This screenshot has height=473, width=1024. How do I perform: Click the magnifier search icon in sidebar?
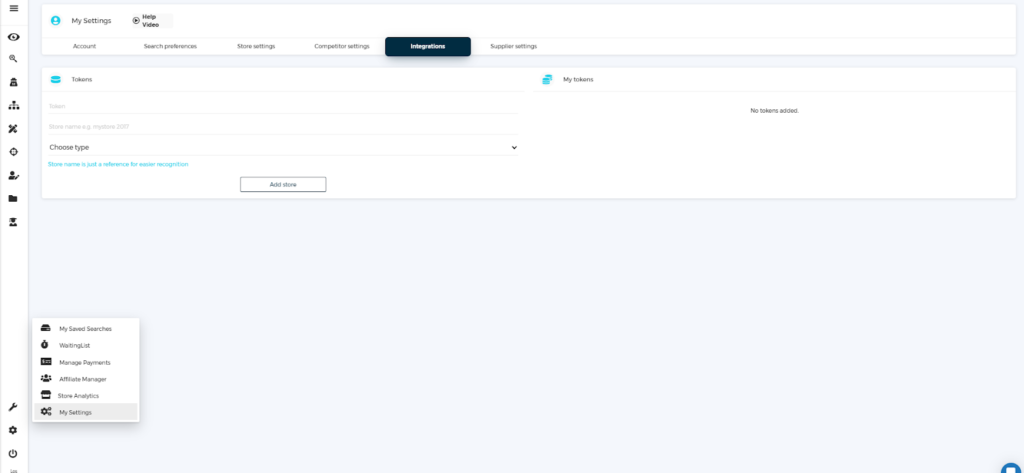pyautogui.click(x=13, y=59)
